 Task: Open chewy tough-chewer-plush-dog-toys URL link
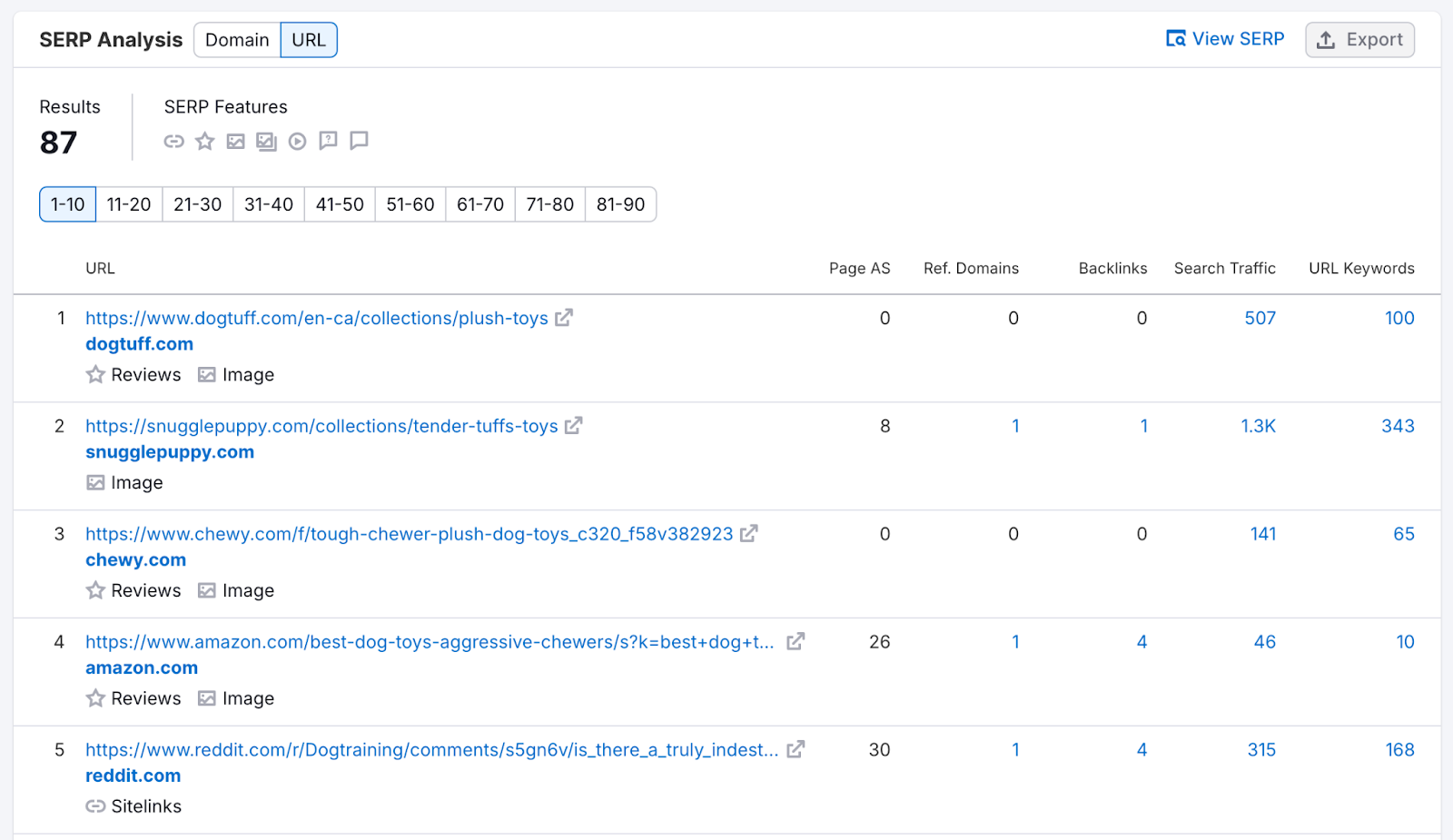pyautogui.click(x=410, y=534)
